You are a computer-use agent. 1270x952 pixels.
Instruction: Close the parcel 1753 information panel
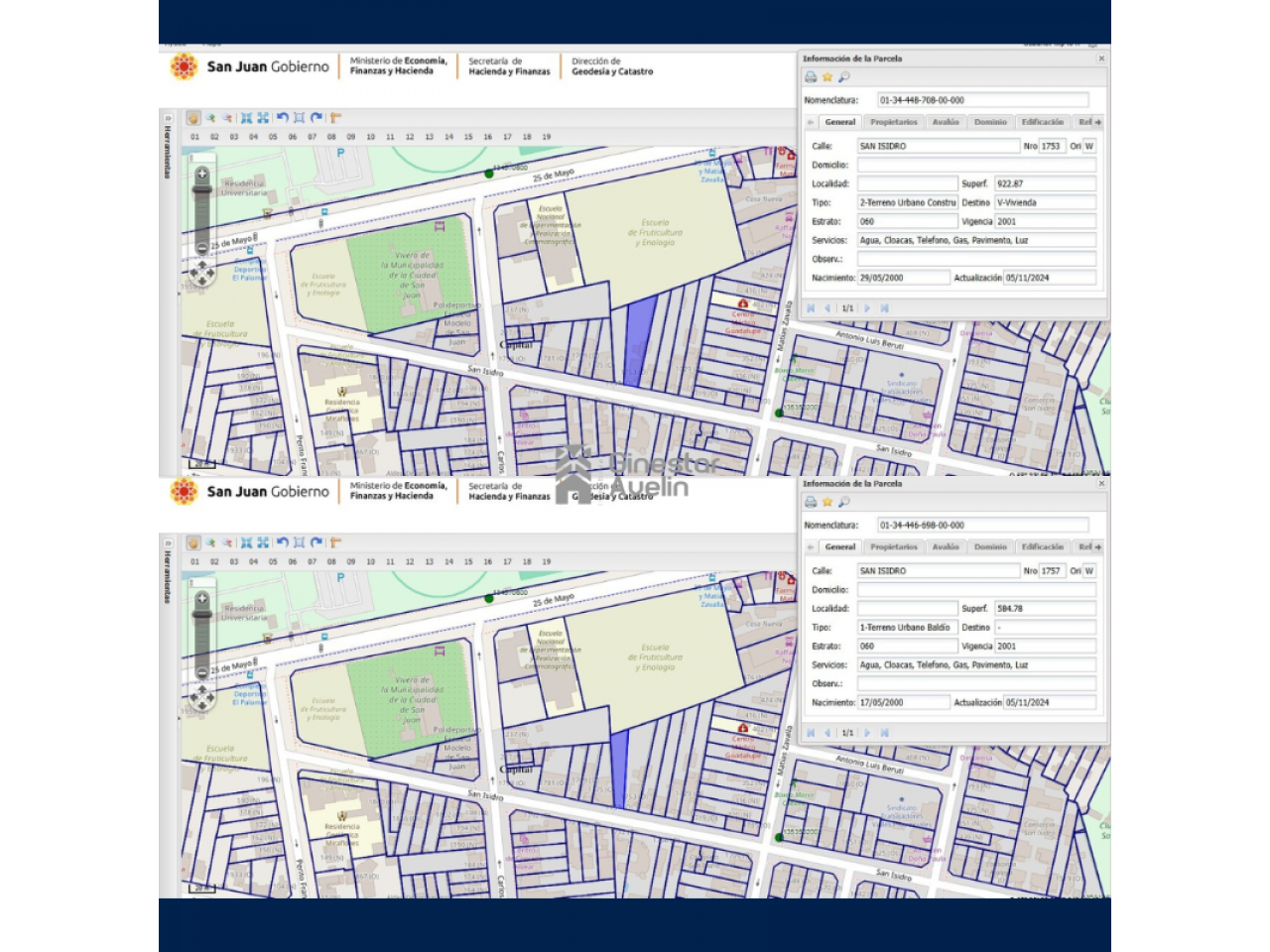point(1101,59)
